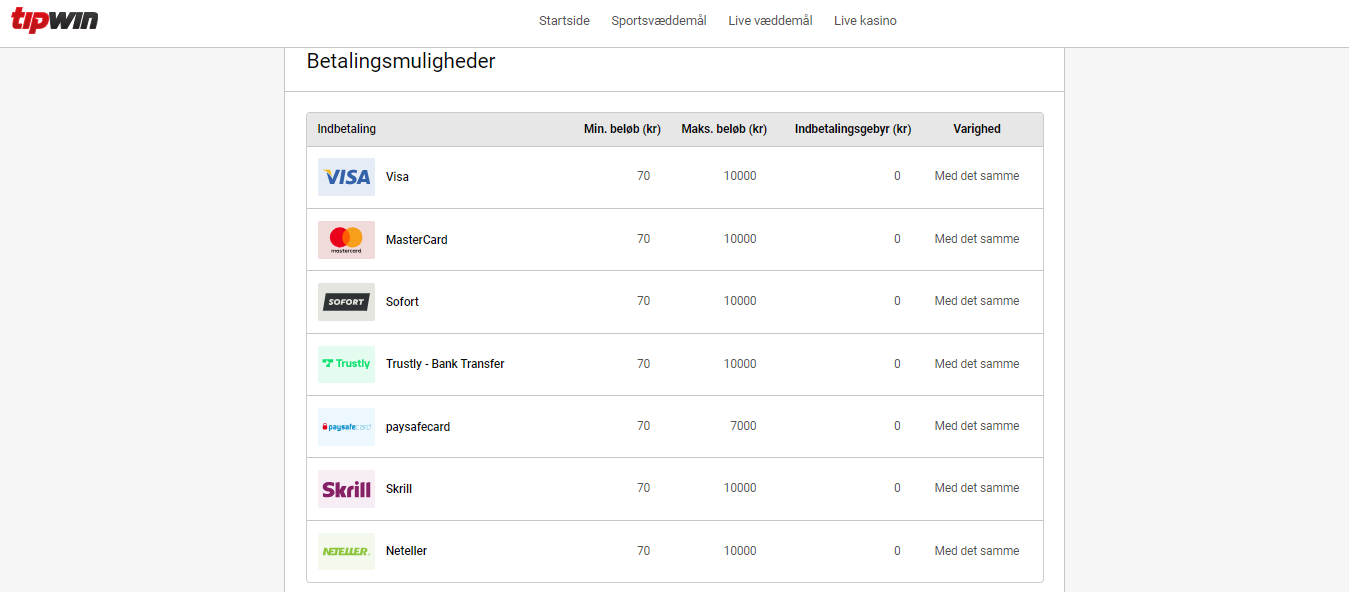The width and height of the screenshot is (1349, 592).
Task: Click paysafecard maximum amount 7000
Action: (x=743, y=426)
